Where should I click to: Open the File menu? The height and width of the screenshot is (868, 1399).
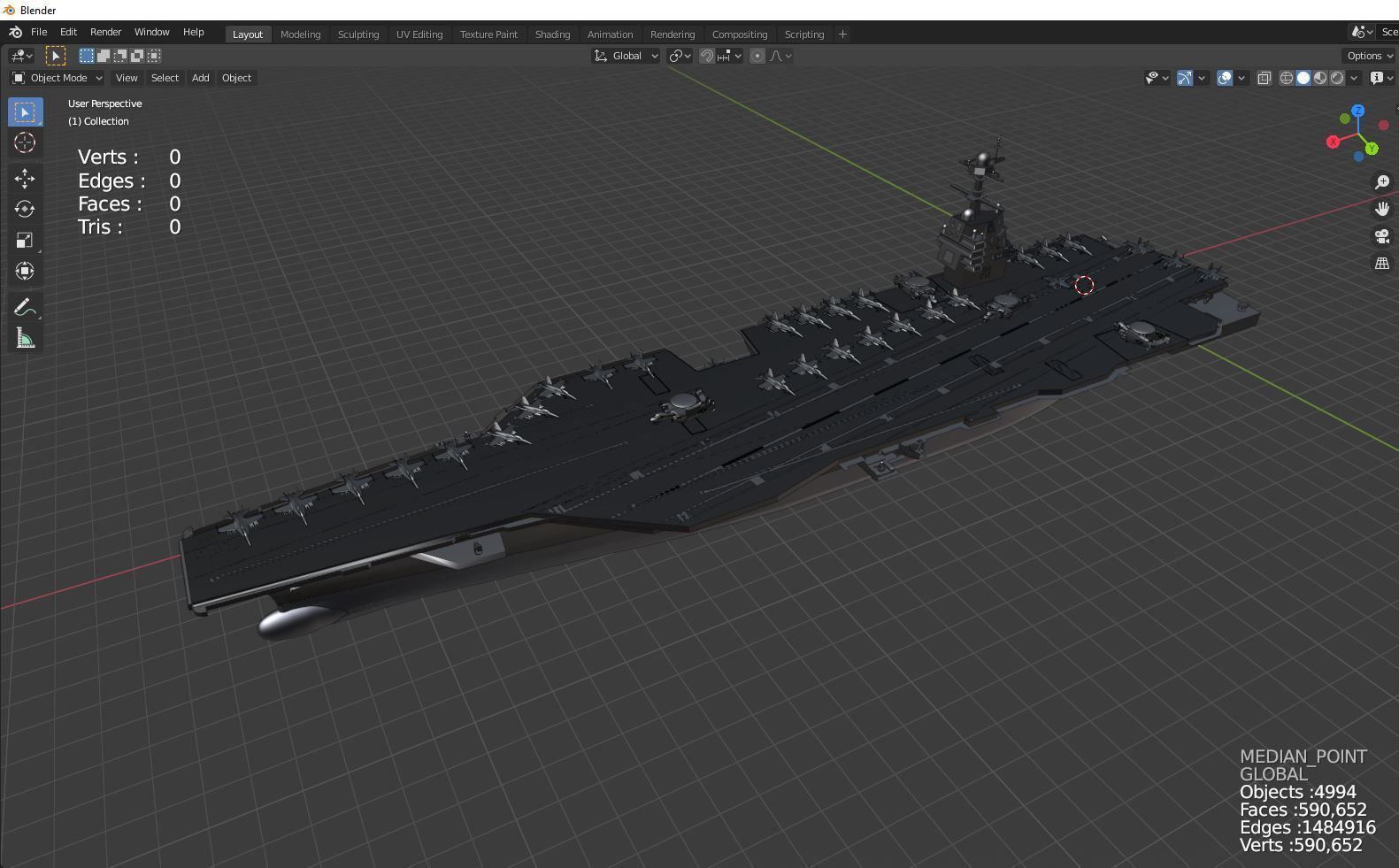click(x=39, y=32)
